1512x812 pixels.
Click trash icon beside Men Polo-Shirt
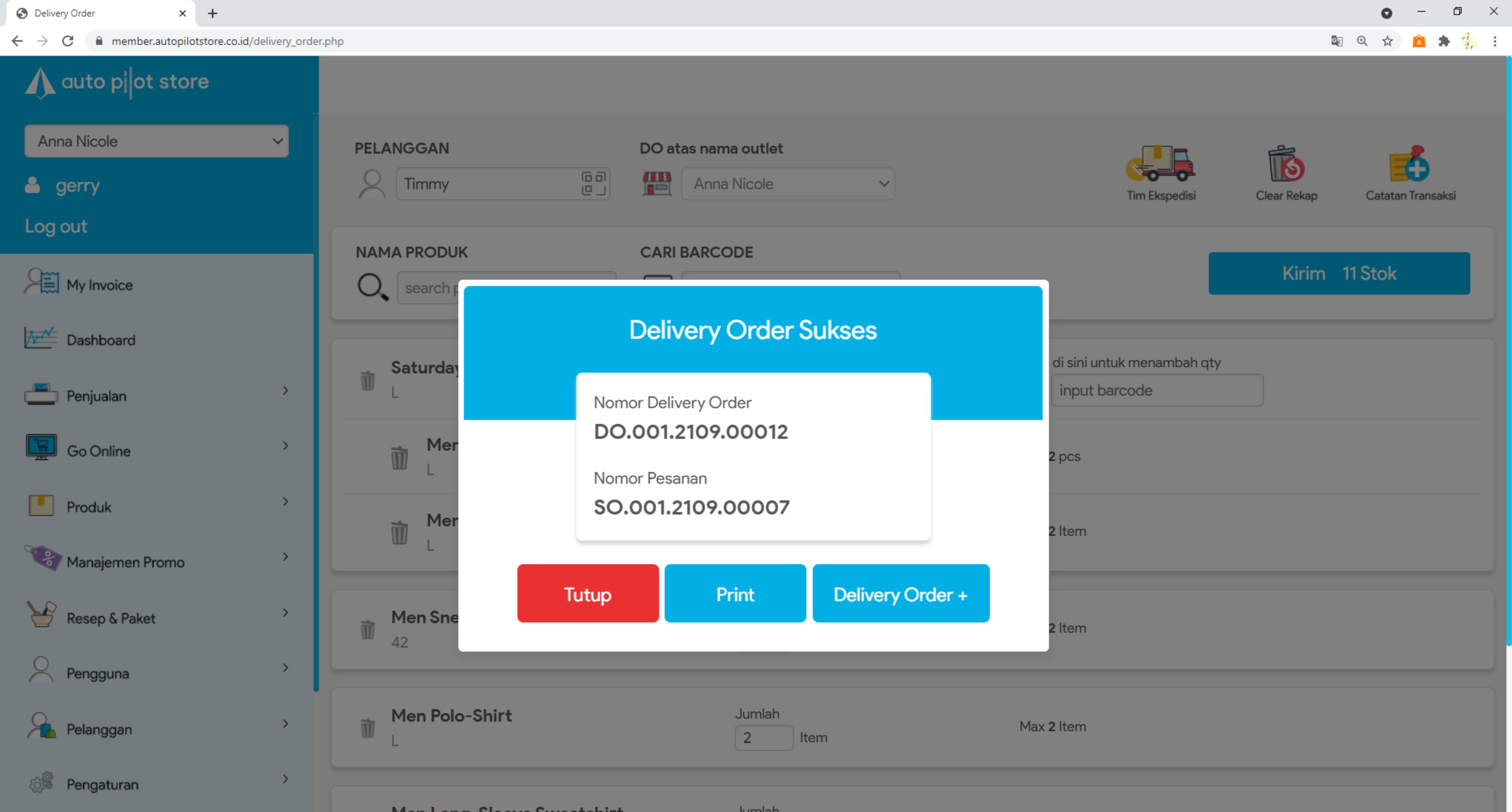pos(367,727)
